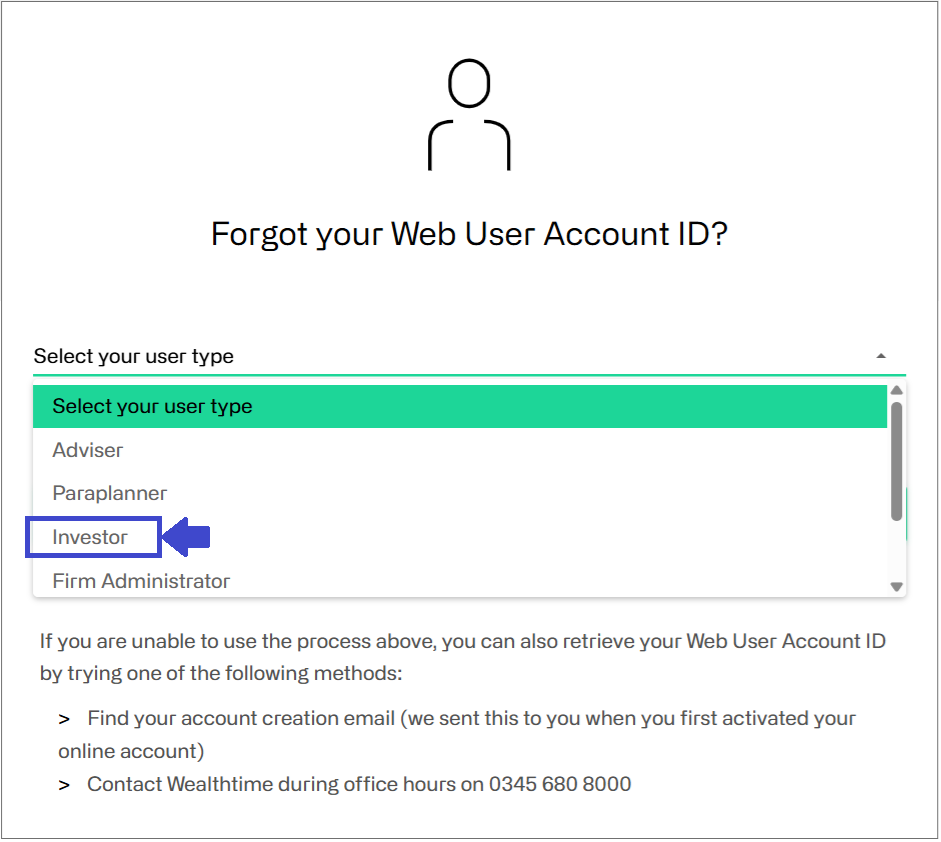Click the scrollbar track below the thumb
941x842 pixels.
[x=897, y=550]
